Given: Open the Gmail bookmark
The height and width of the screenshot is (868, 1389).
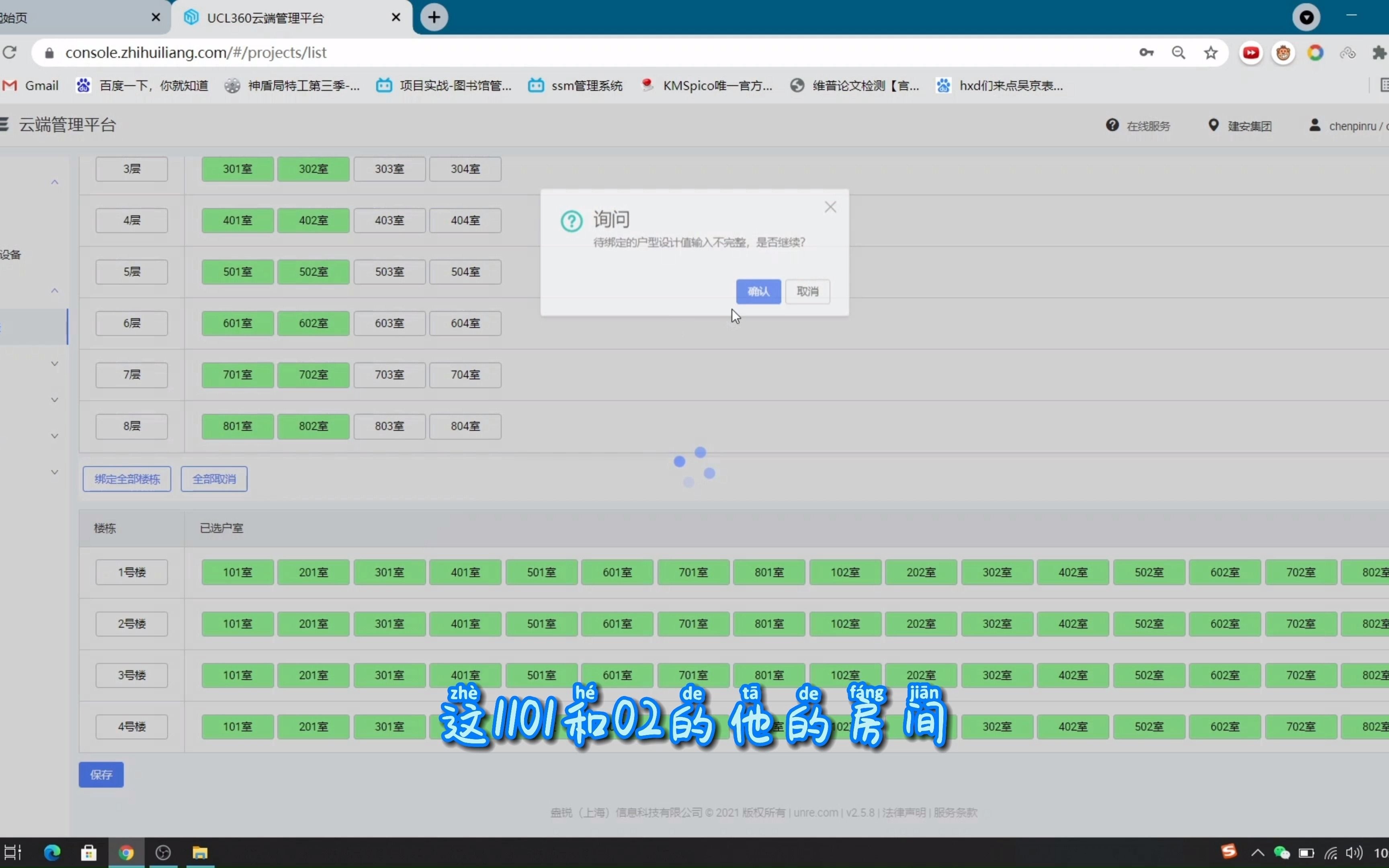Looking at the screenshot, I should coord(31,86).
